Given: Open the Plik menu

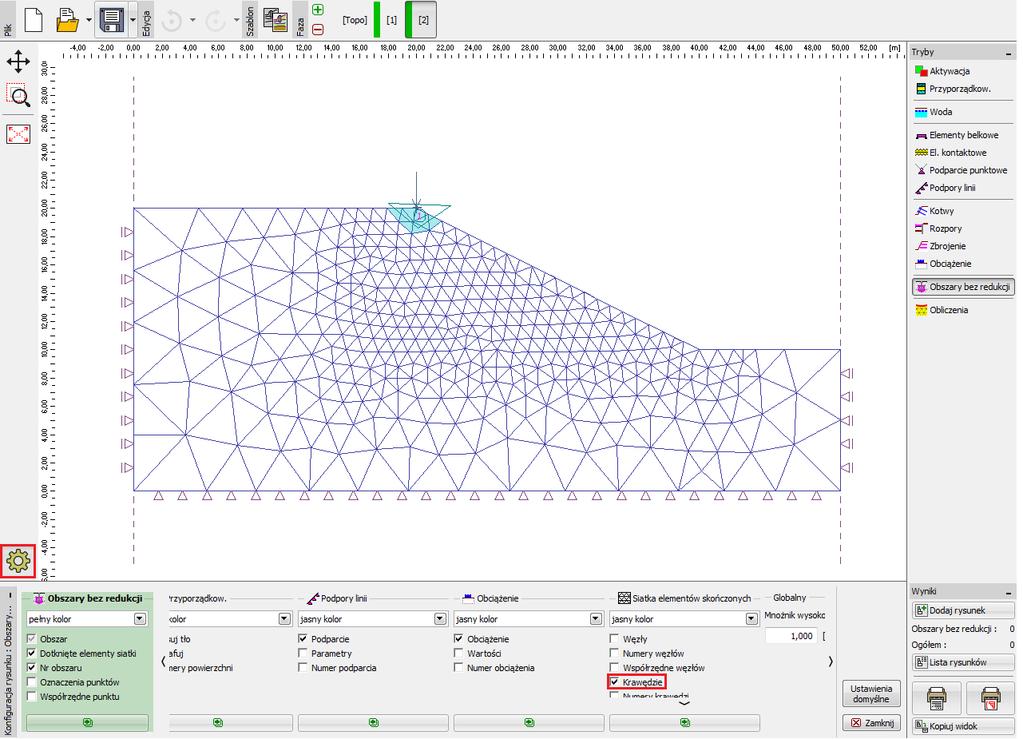Looking at the screenshot, I should click(x=7, y=21).
